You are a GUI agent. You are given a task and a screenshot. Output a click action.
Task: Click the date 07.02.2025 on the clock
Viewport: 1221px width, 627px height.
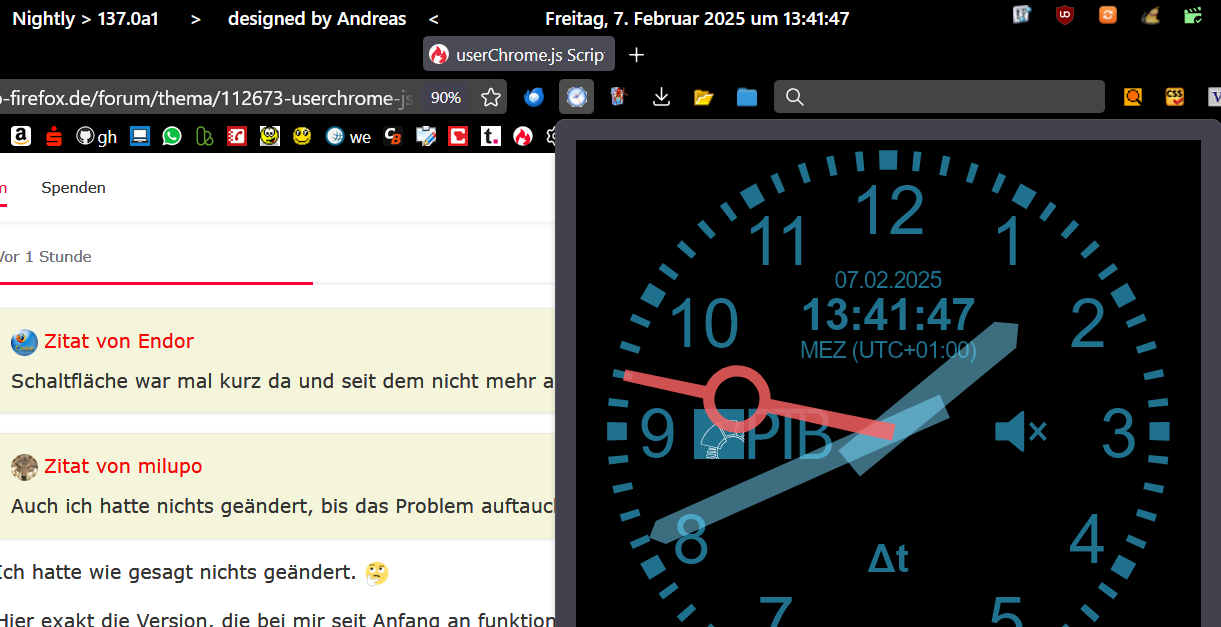[x=888, y=280]
